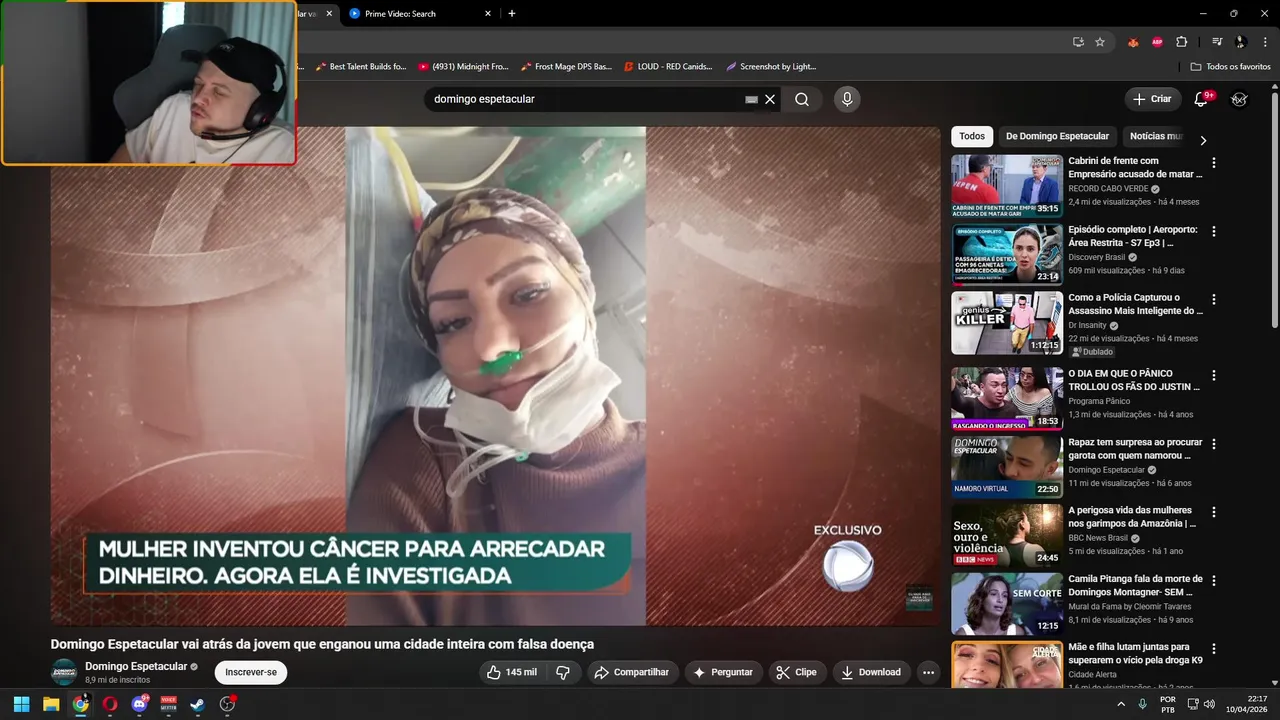Image resolution: width=1280 pixels, height=720 pixels.
Task: Open options for Aeroporto Área Restrita video
Action: [1214, 231]
